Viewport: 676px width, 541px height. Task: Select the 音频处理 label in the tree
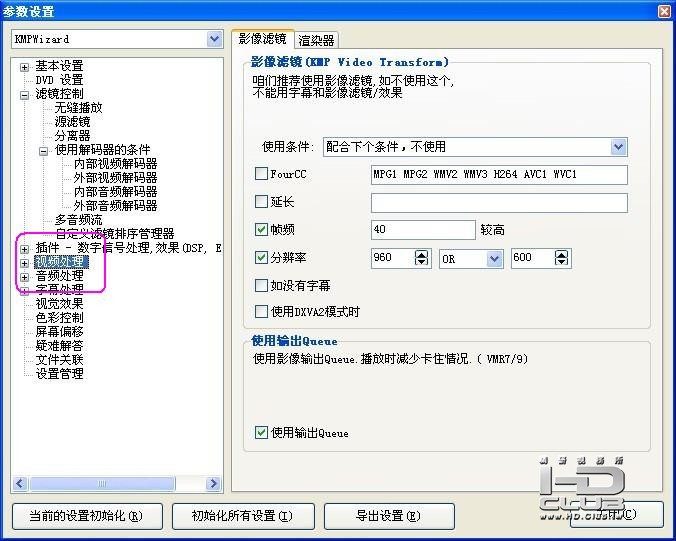[x=59, y=276]
